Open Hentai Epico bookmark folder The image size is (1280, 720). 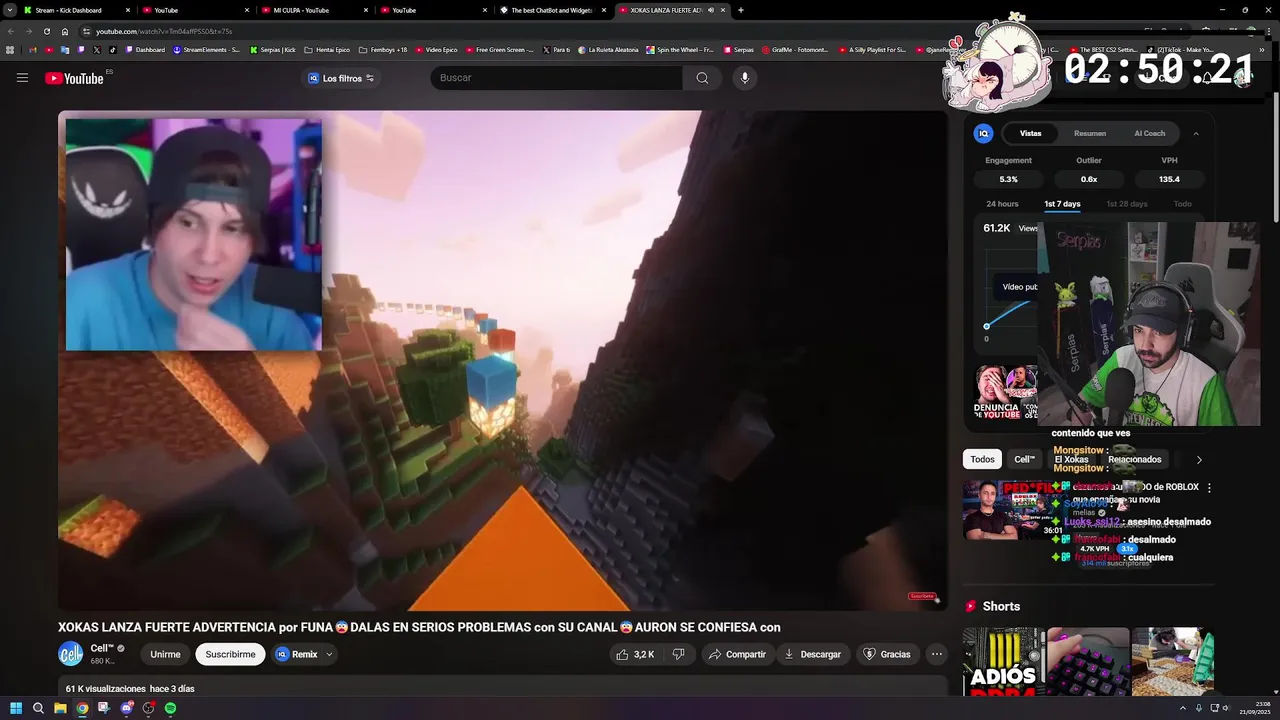(327, 49)
